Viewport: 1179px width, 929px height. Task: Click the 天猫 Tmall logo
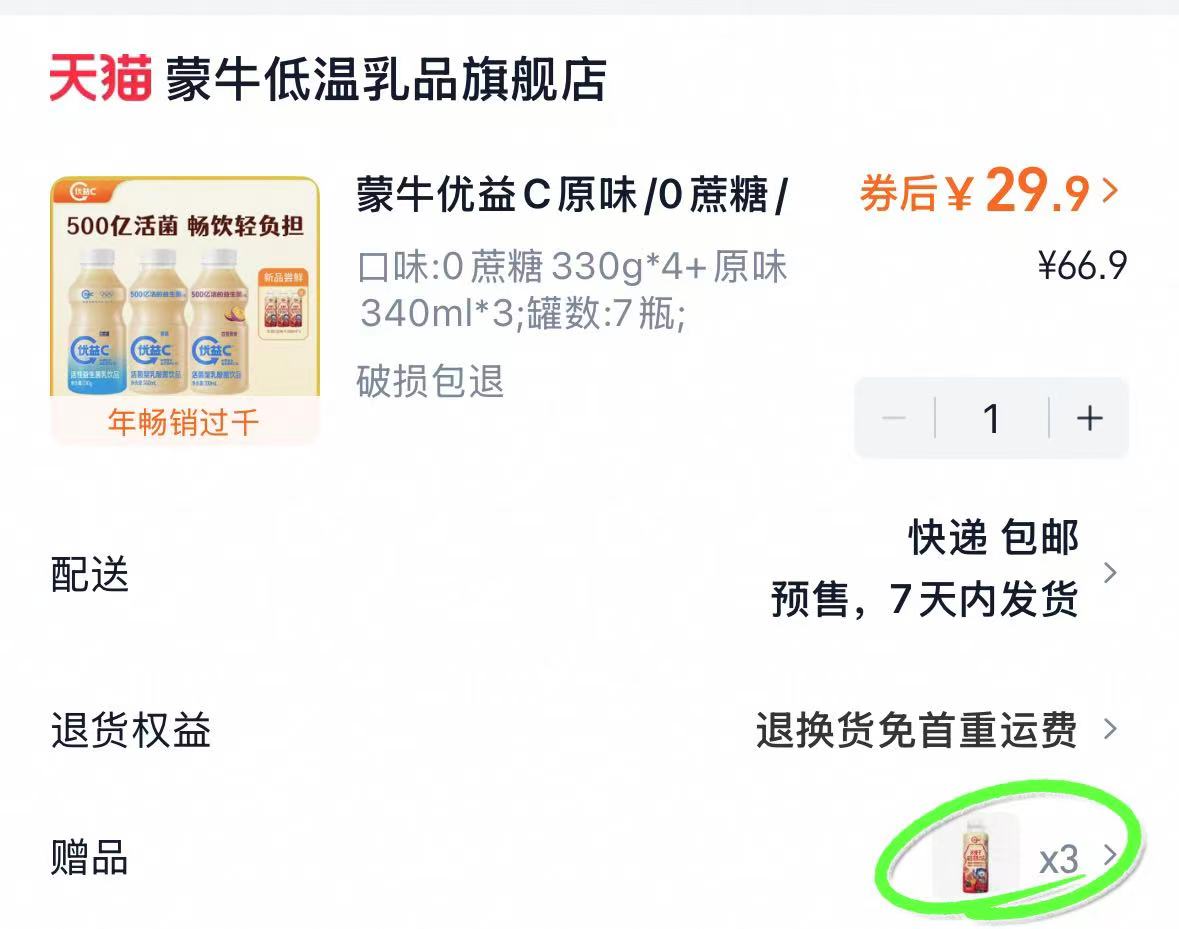point(100,79)
